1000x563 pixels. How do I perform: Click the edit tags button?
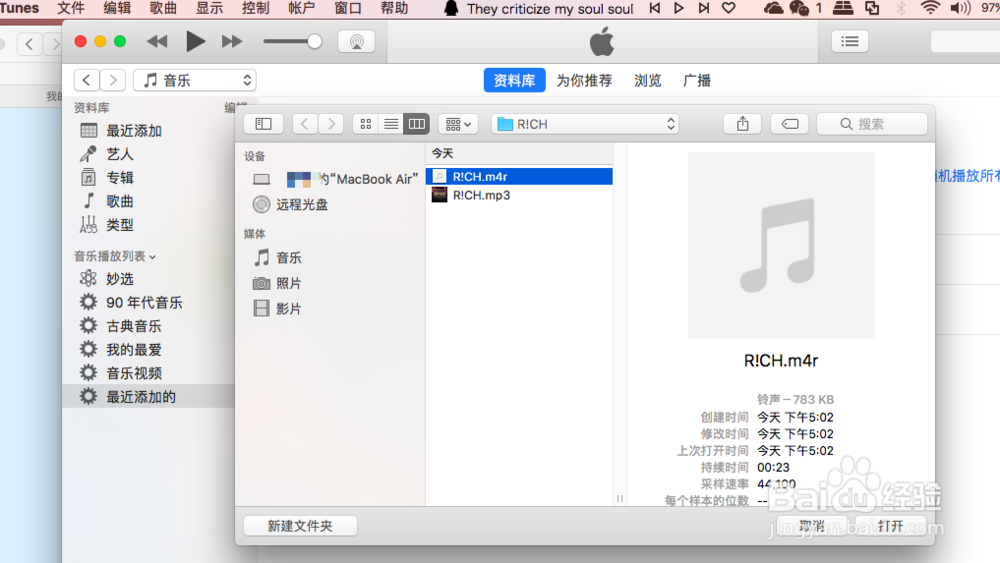click(790, 124)
